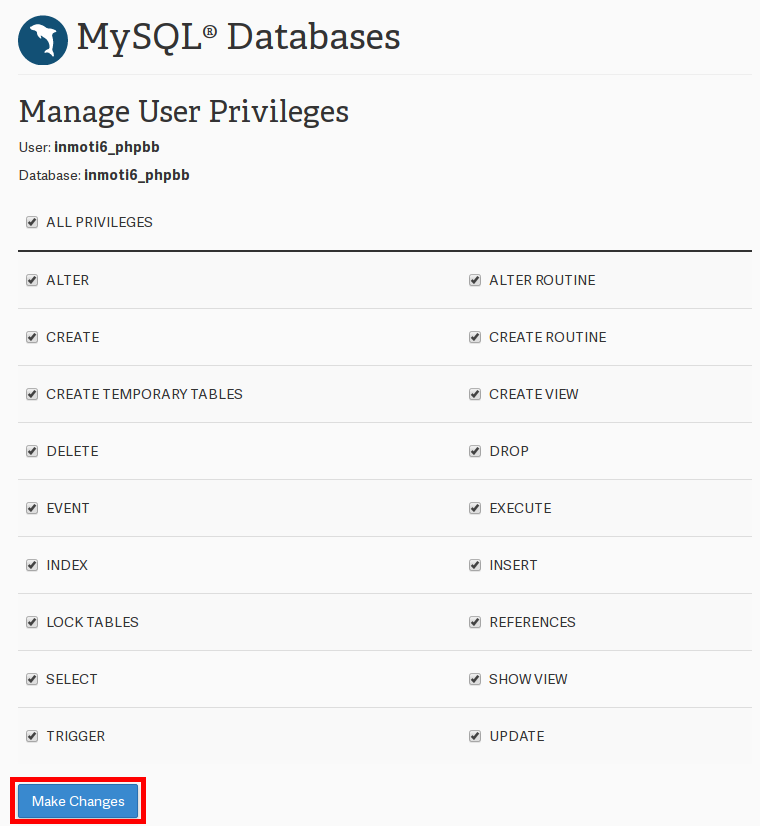
Task: Click the MySQL dolphin logo icon
Action: pos(44,40)
